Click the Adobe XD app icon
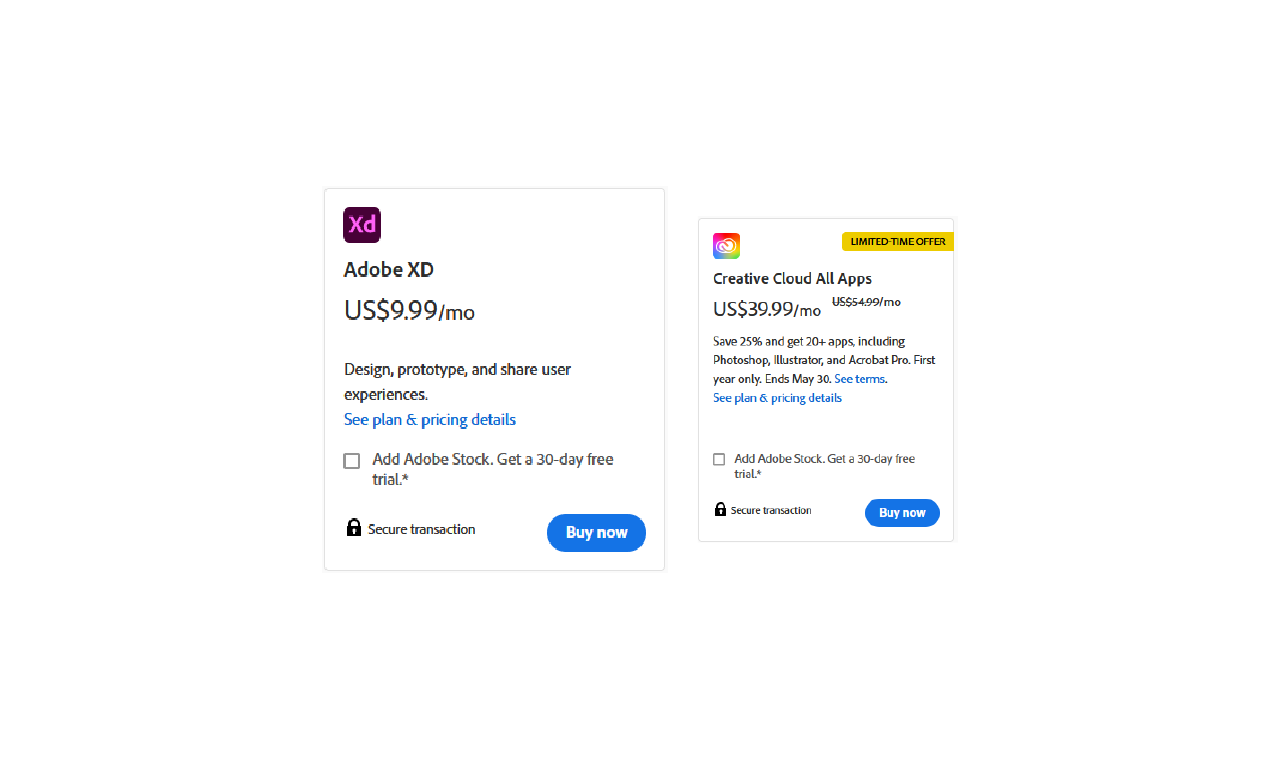 click(x=362, y=225)
